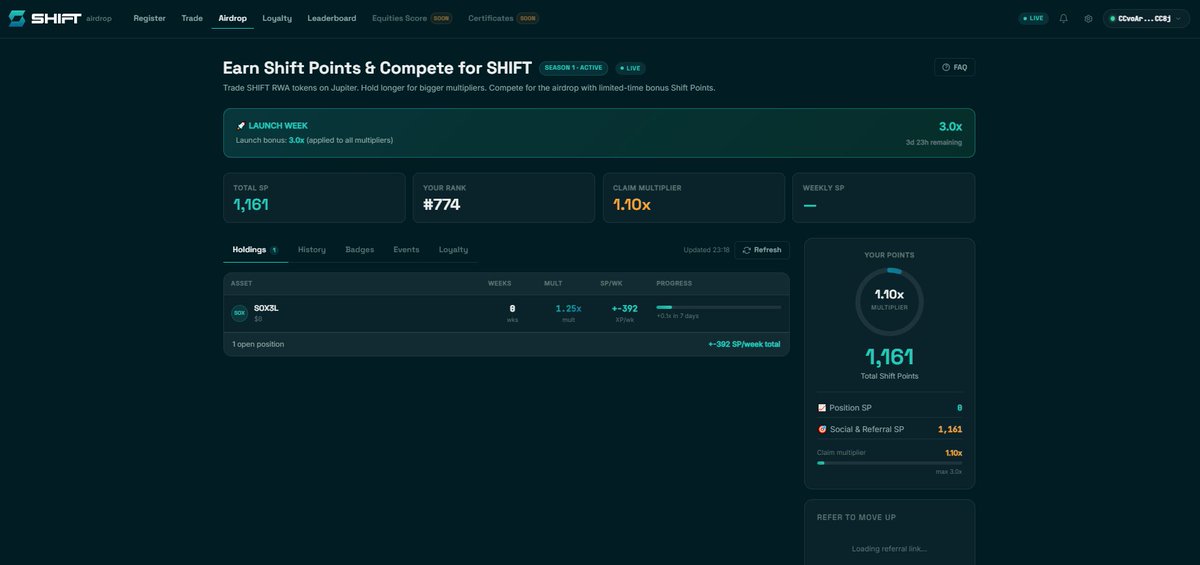Click the Updated 23:18 timestamp

[706, 250]
